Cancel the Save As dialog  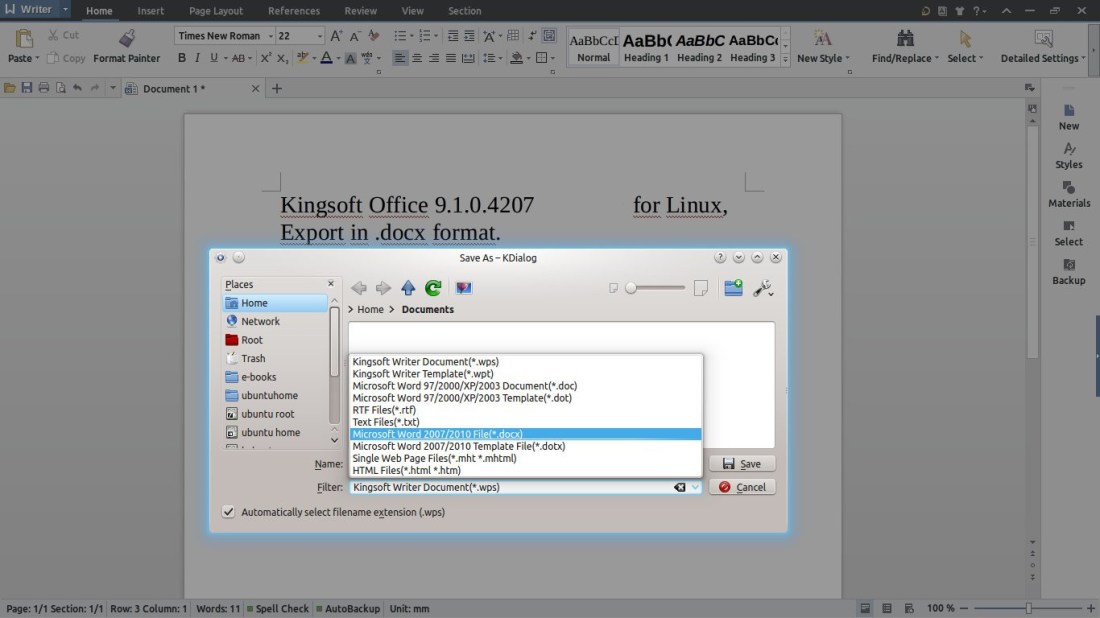pyautogui.click(x=742, y=487)
